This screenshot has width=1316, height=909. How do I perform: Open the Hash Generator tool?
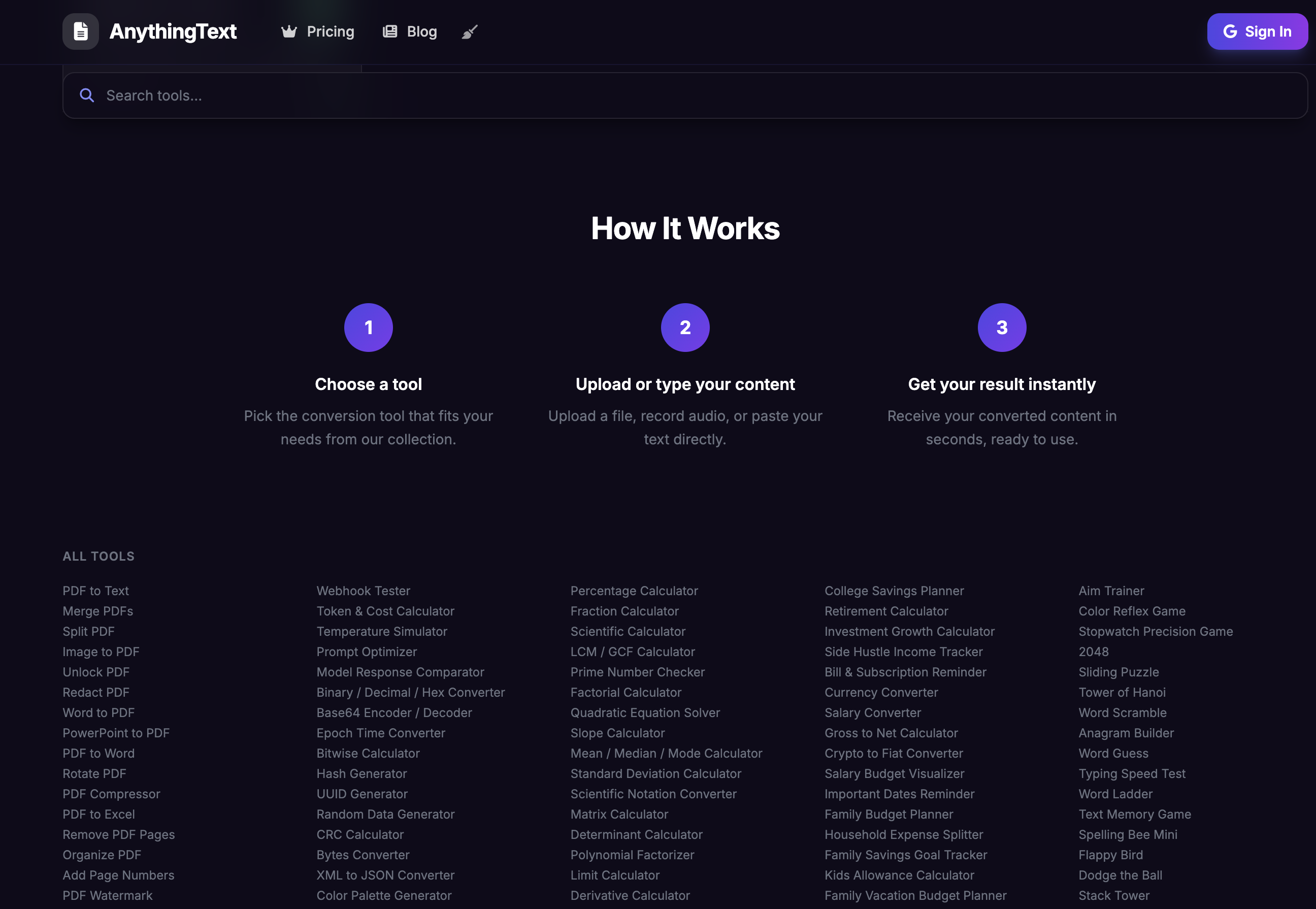tap(361, 773)
